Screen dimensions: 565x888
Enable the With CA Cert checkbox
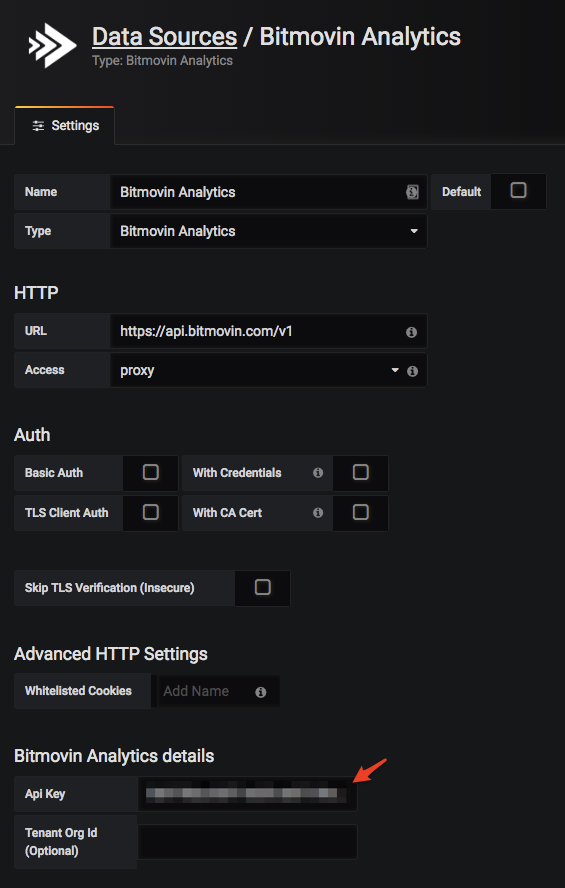361,513
